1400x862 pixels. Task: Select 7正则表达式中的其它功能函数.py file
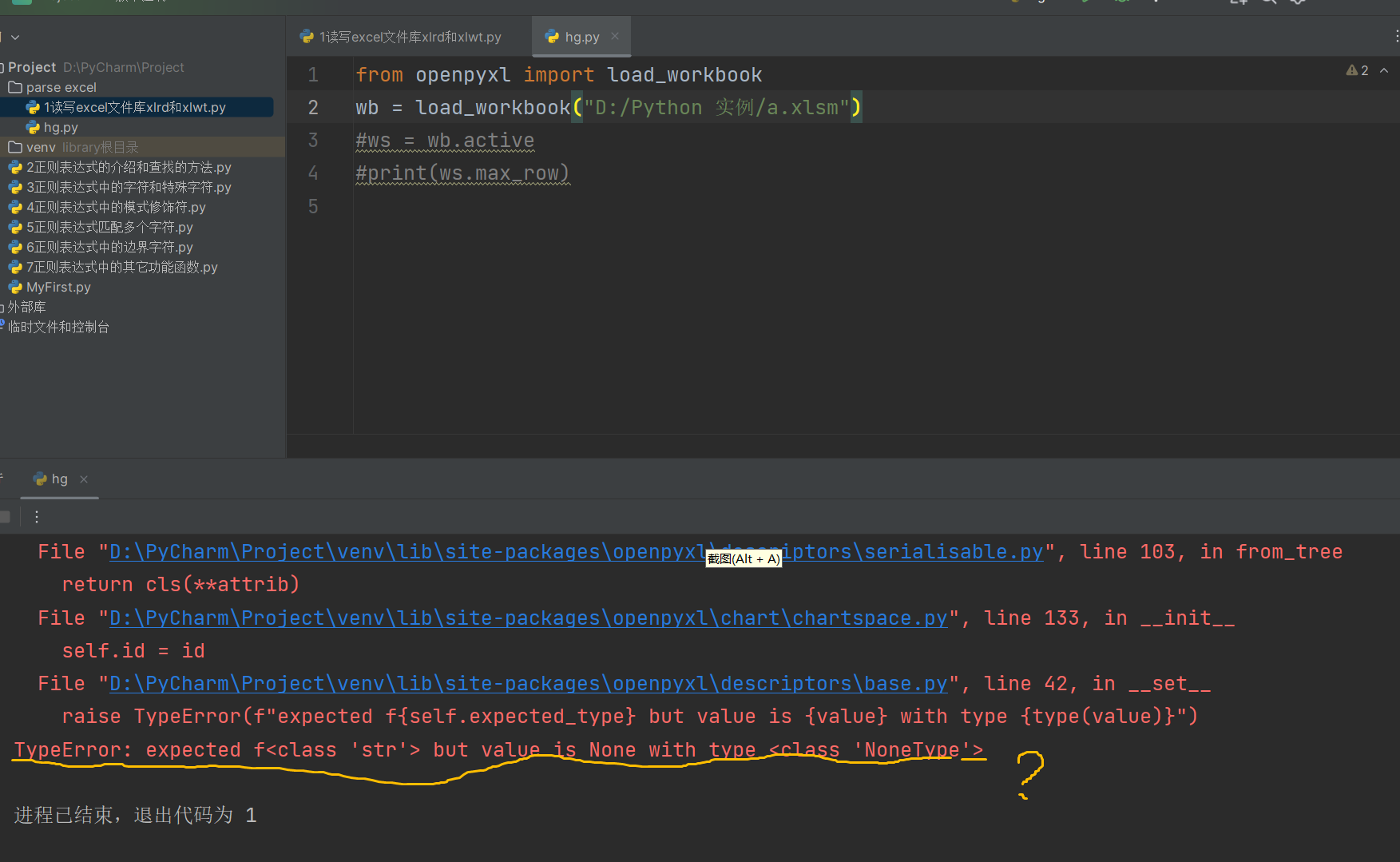pyautogui.click(x=121, y=267)
